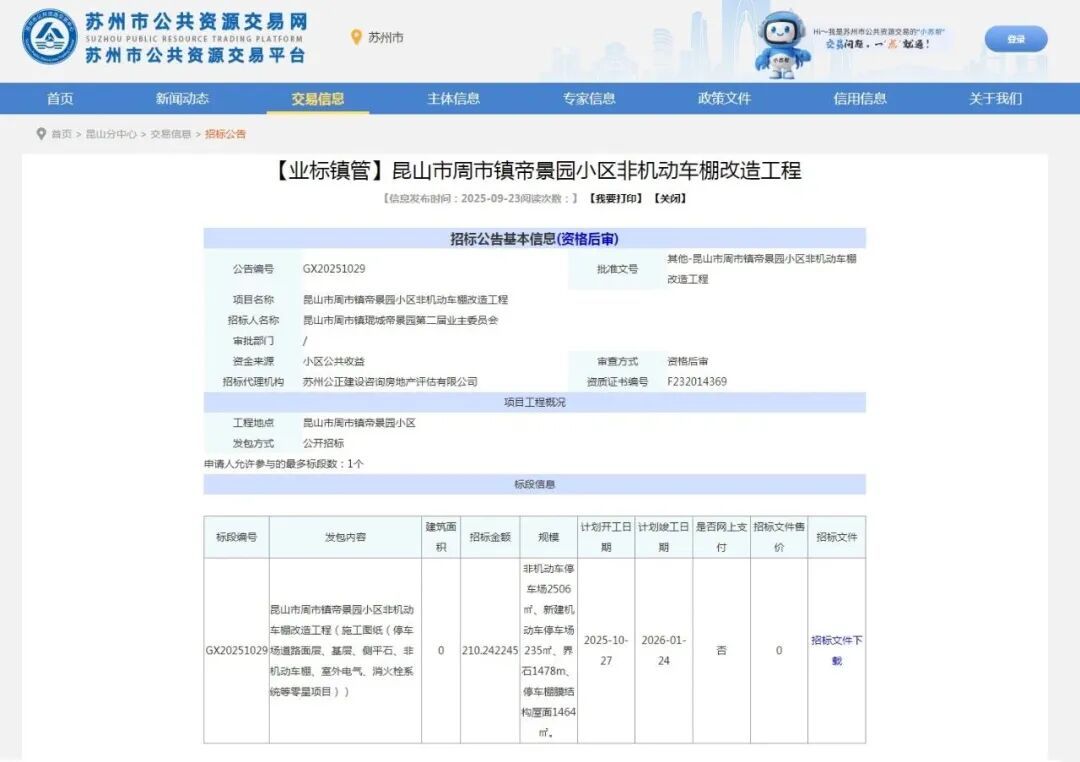Click the review method value 资格后审
The width and height of the screenshot is (1080, 762).
[x=687, y=361]
